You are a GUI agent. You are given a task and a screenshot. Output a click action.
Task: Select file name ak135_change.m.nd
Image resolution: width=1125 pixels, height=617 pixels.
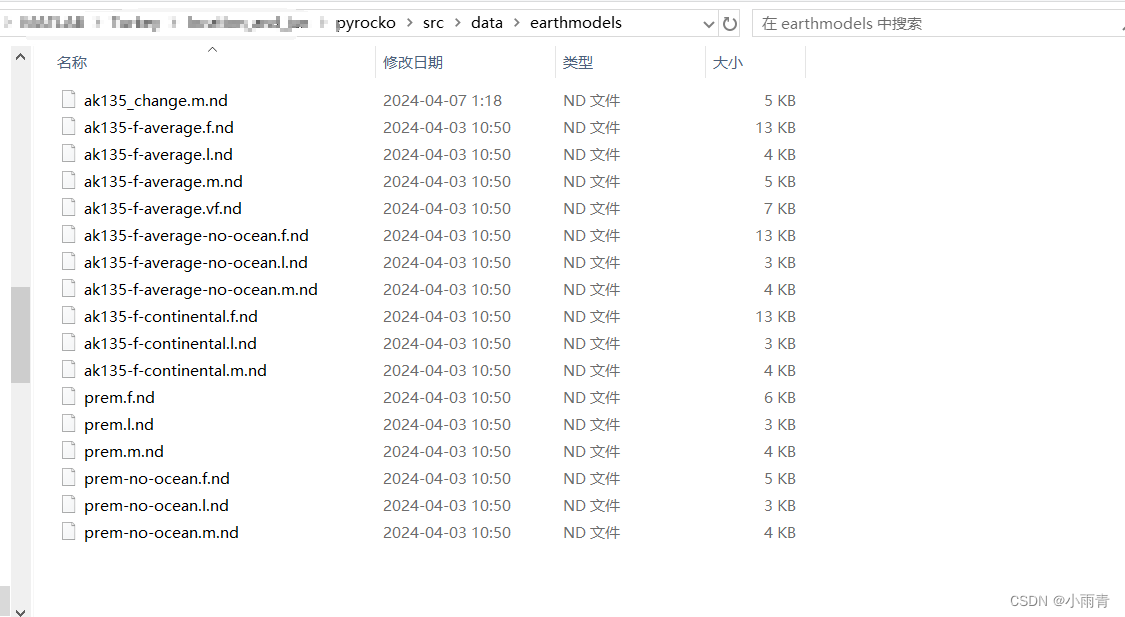click(x=156, y=100)
